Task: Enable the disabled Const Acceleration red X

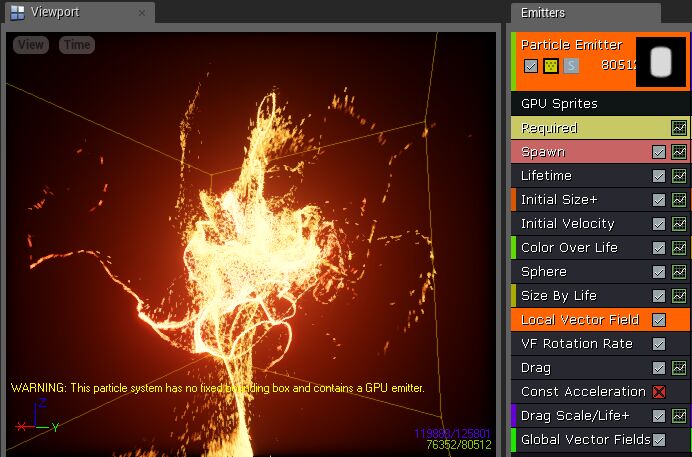Action: click(659, 392)
